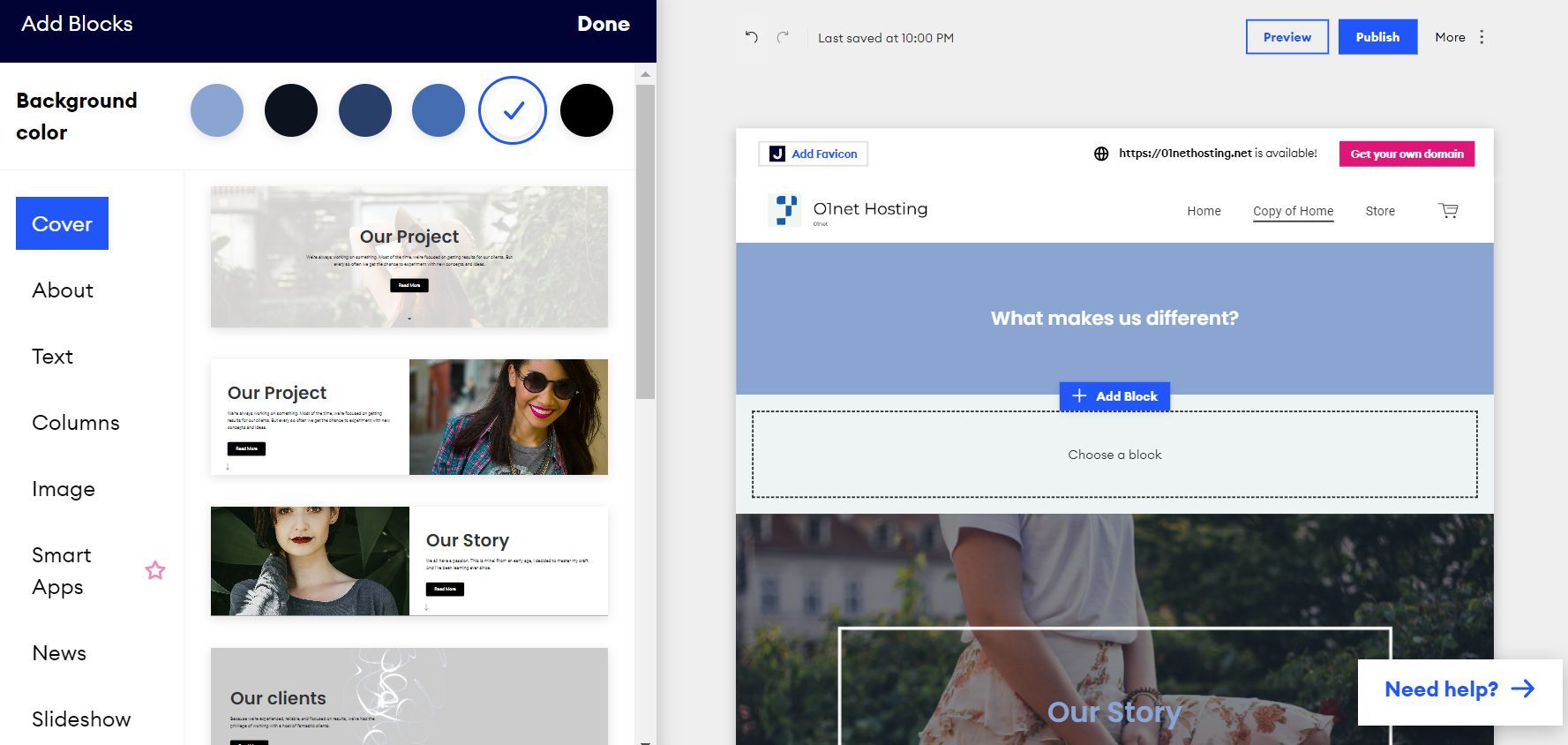
Task: Open the Columns block category
Action: point(76,422)
